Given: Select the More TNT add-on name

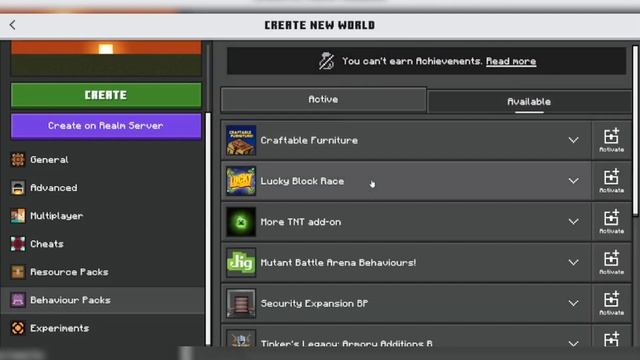Looking at the screenshot, I should tap(301, 222).
